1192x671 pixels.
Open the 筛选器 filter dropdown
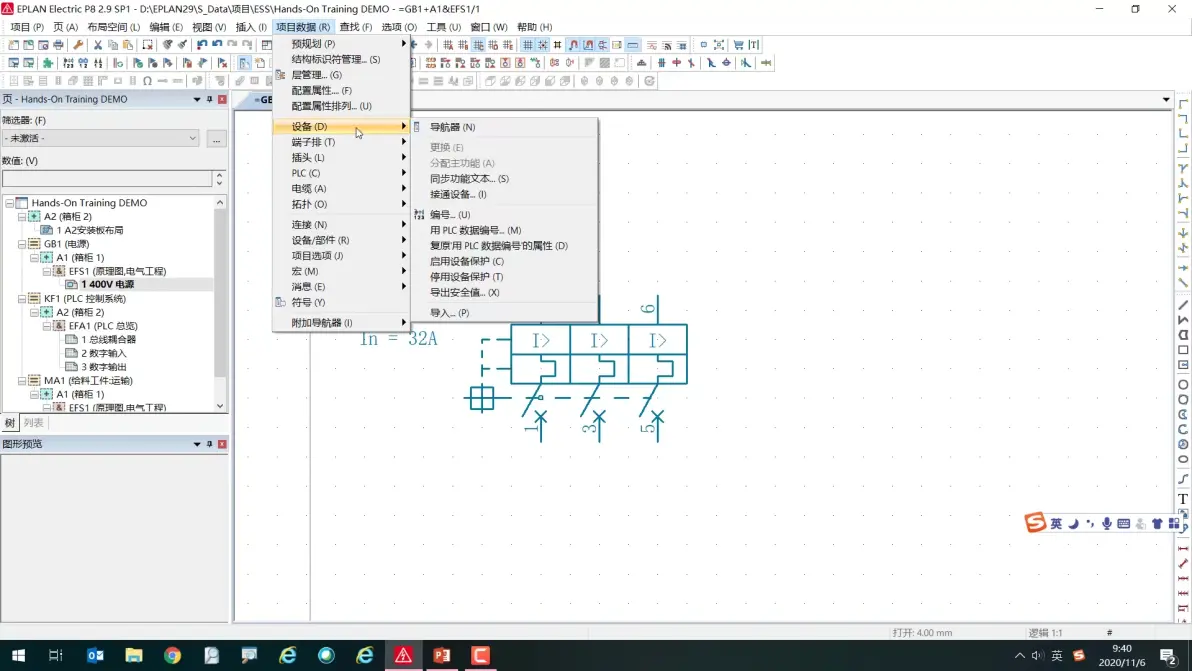192,138
